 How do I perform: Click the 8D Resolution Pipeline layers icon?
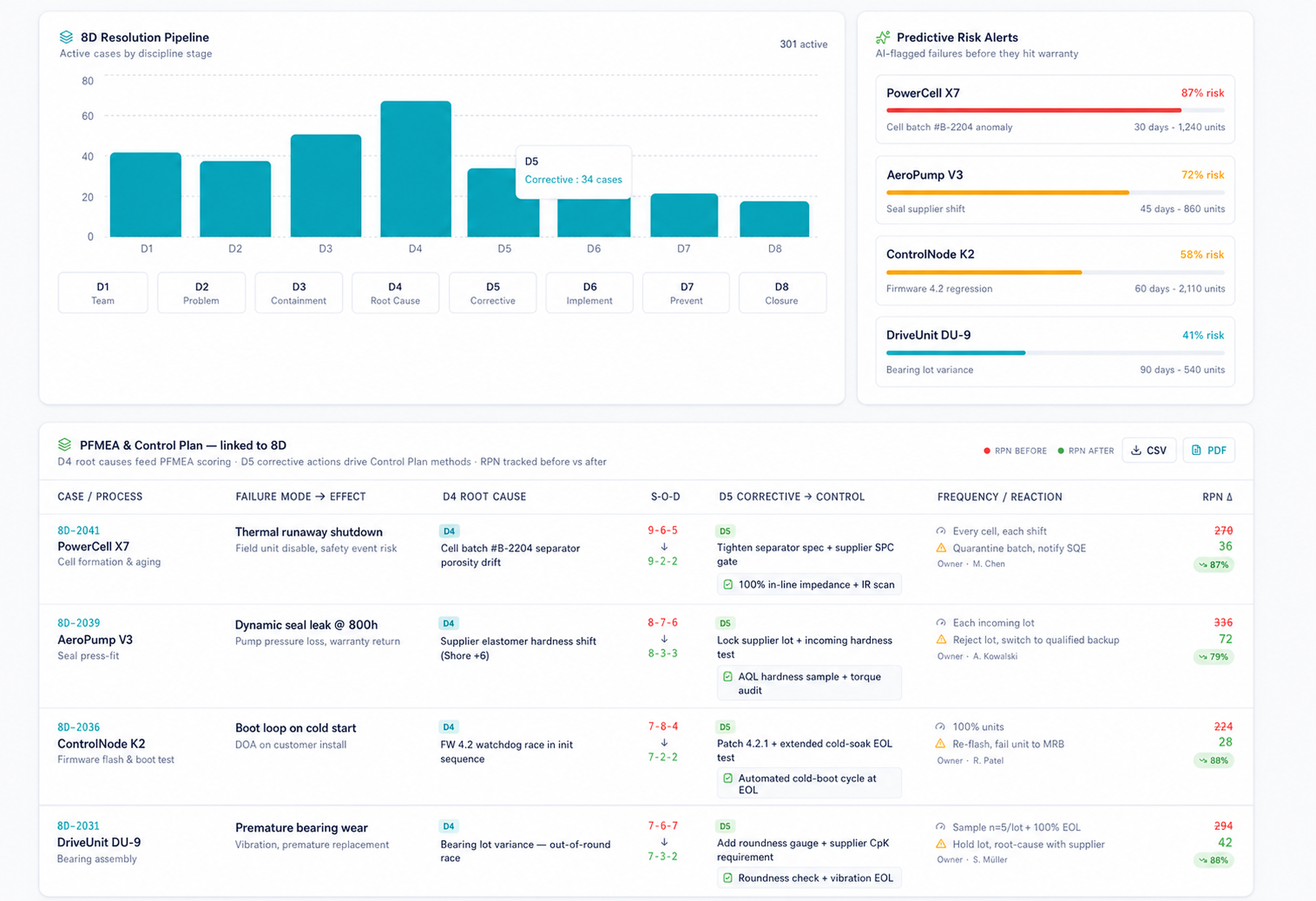tap(66, 37)
